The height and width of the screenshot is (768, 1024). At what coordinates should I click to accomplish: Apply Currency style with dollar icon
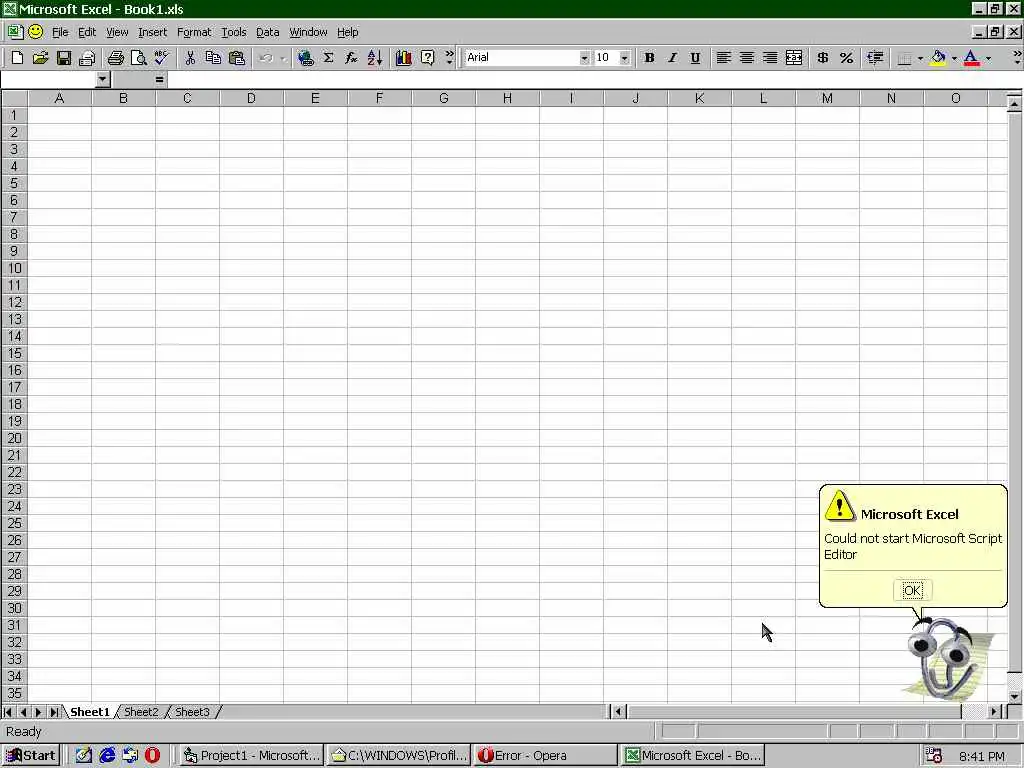(823, 58)
